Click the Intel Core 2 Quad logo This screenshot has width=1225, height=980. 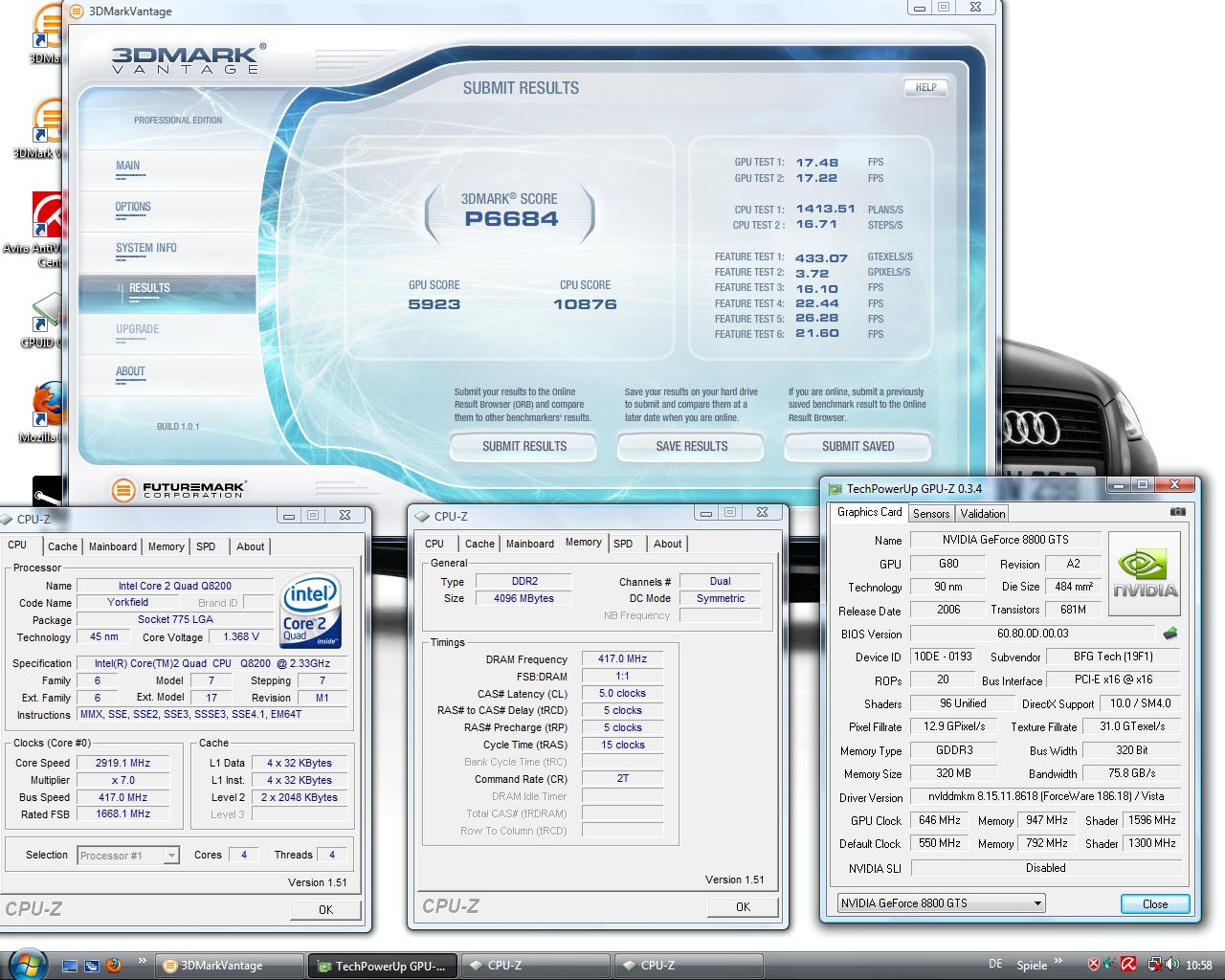(x=312, y=612)
